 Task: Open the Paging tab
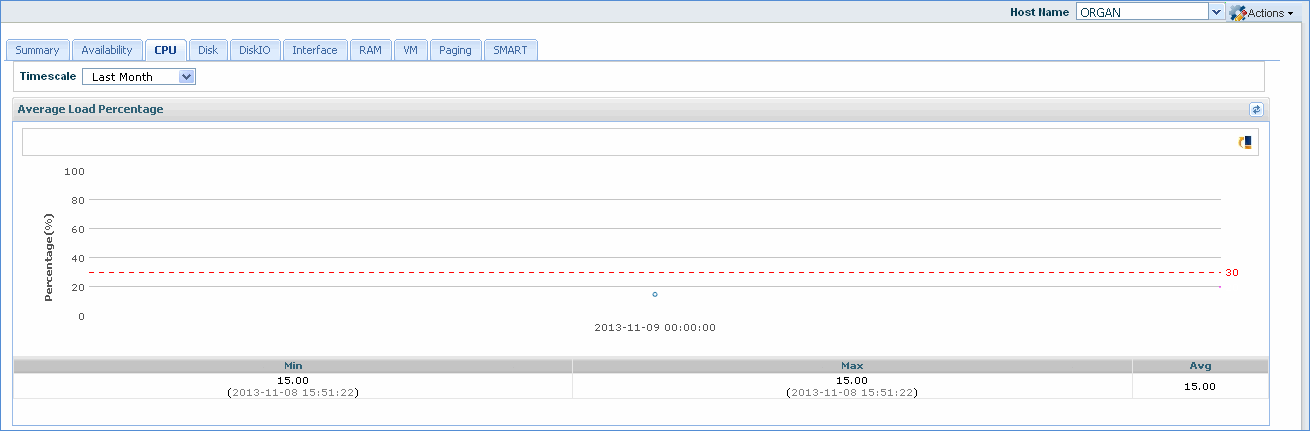(455, 50)
